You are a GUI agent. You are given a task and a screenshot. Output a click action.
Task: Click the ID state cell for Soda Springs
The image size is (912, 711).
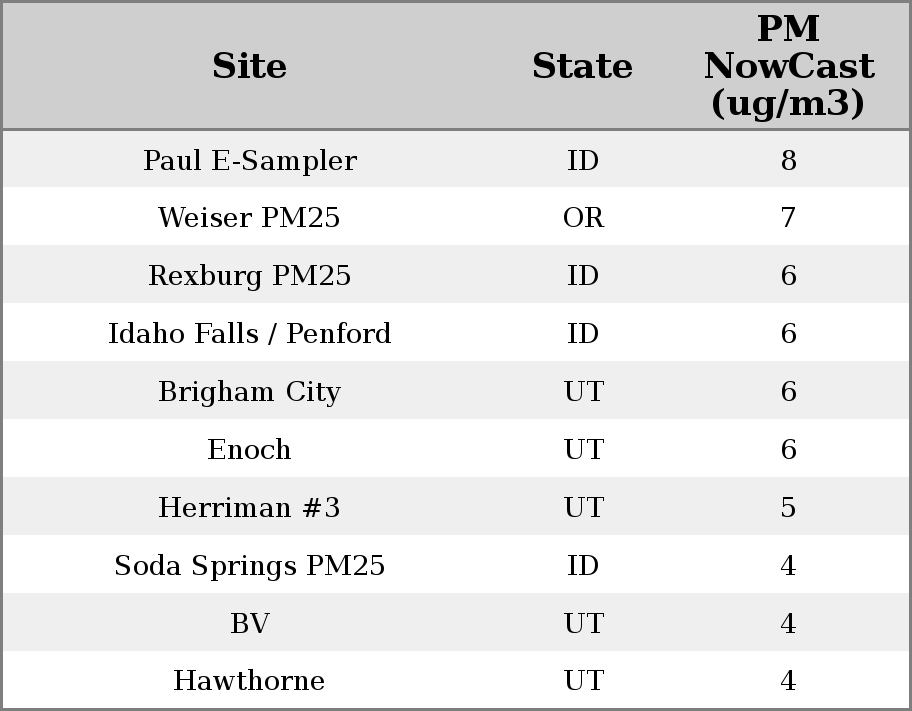tap(583, 566)
